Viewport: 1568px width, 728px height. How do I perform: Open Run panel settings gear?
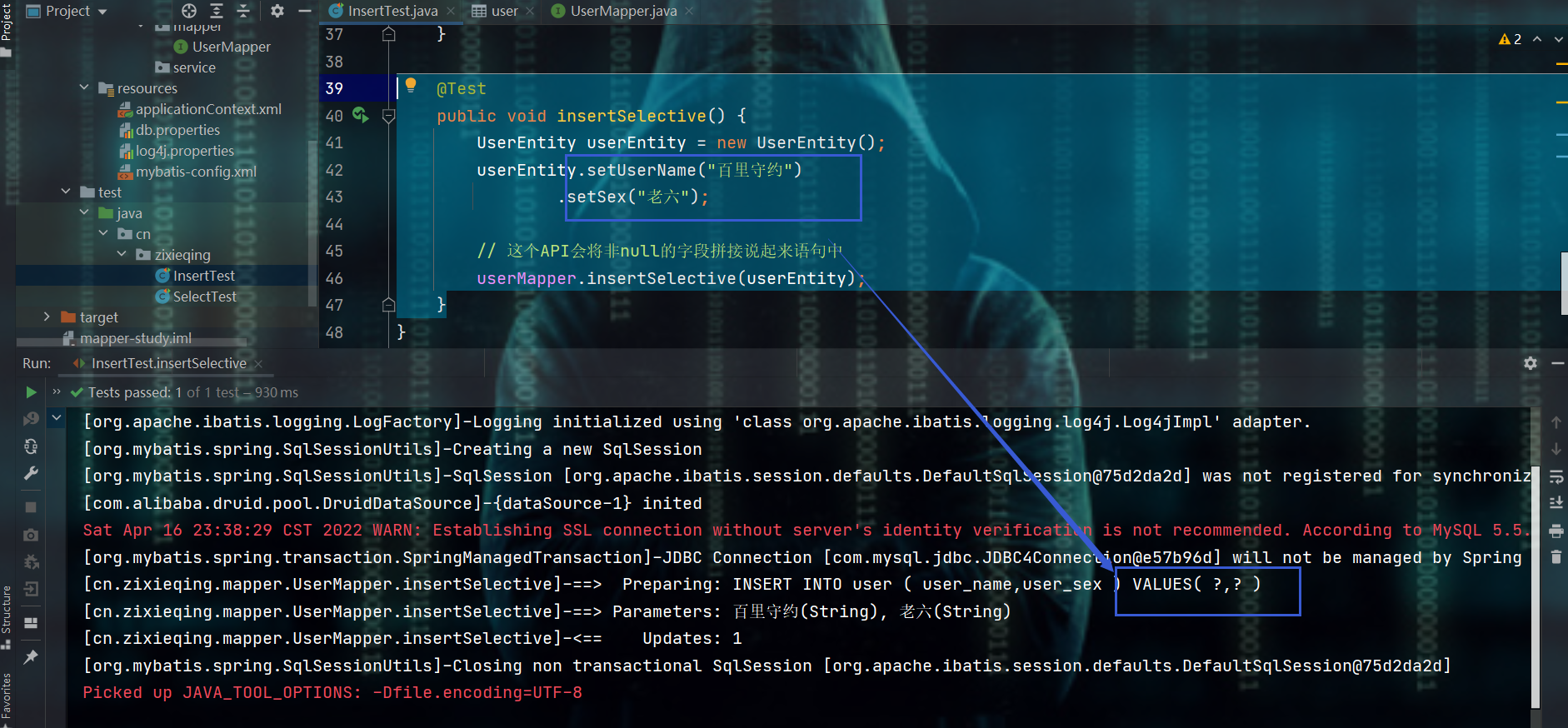[x=1530, y=363]
